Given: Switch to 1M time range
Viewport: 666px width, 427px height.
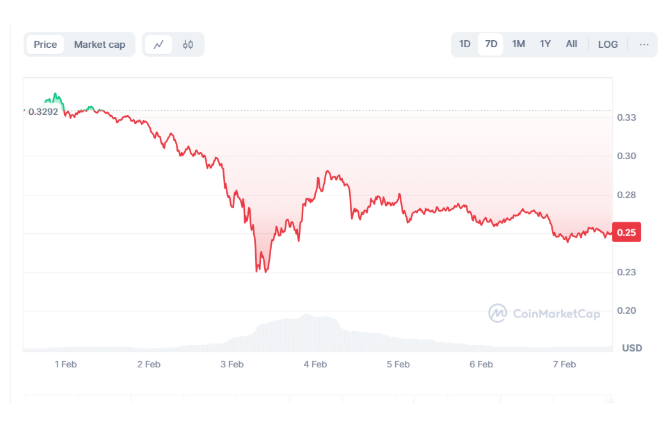Looking at the screenshot, I should pos(518,44).
